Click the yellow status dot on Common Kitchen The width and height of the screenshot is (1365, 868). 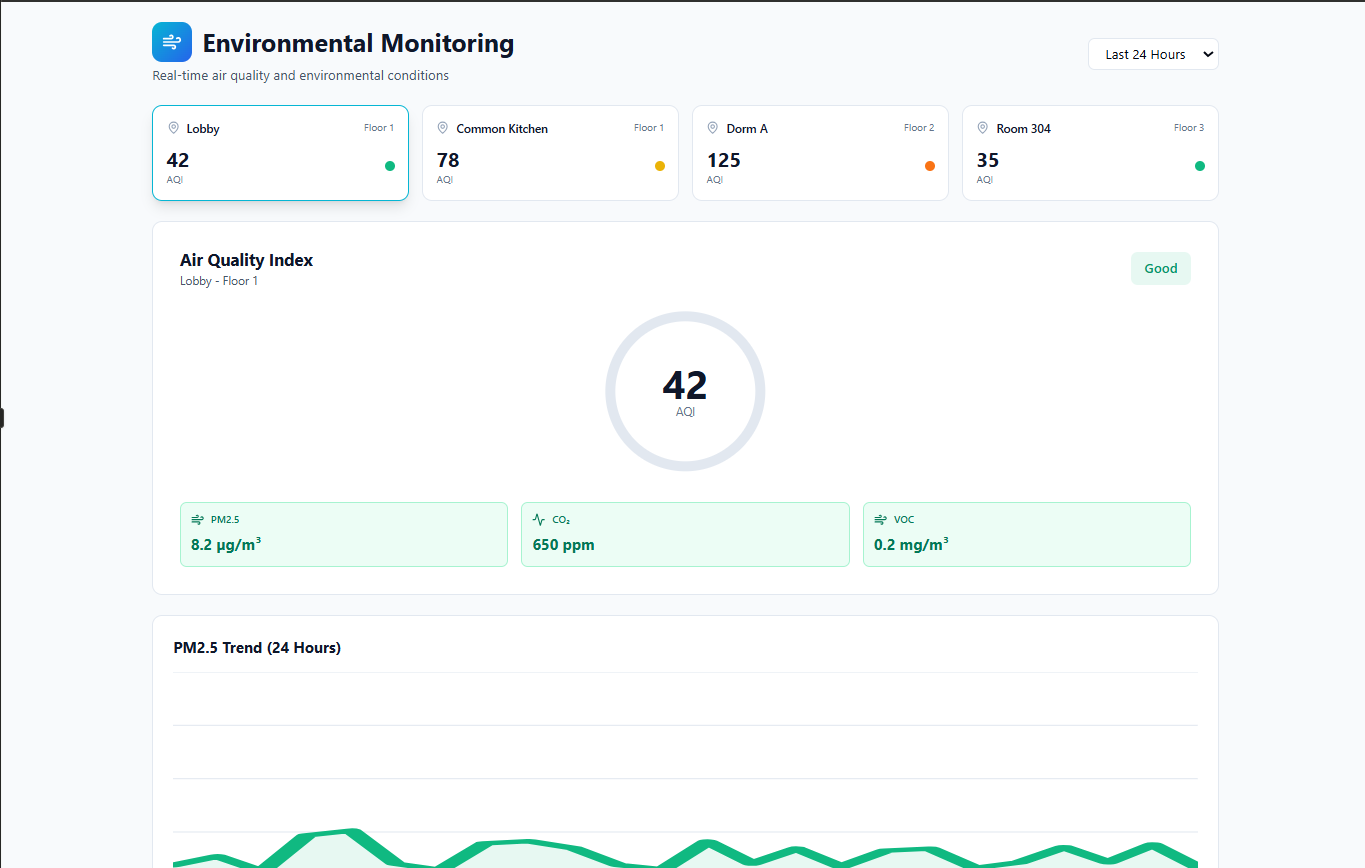[x=660, y=166]
